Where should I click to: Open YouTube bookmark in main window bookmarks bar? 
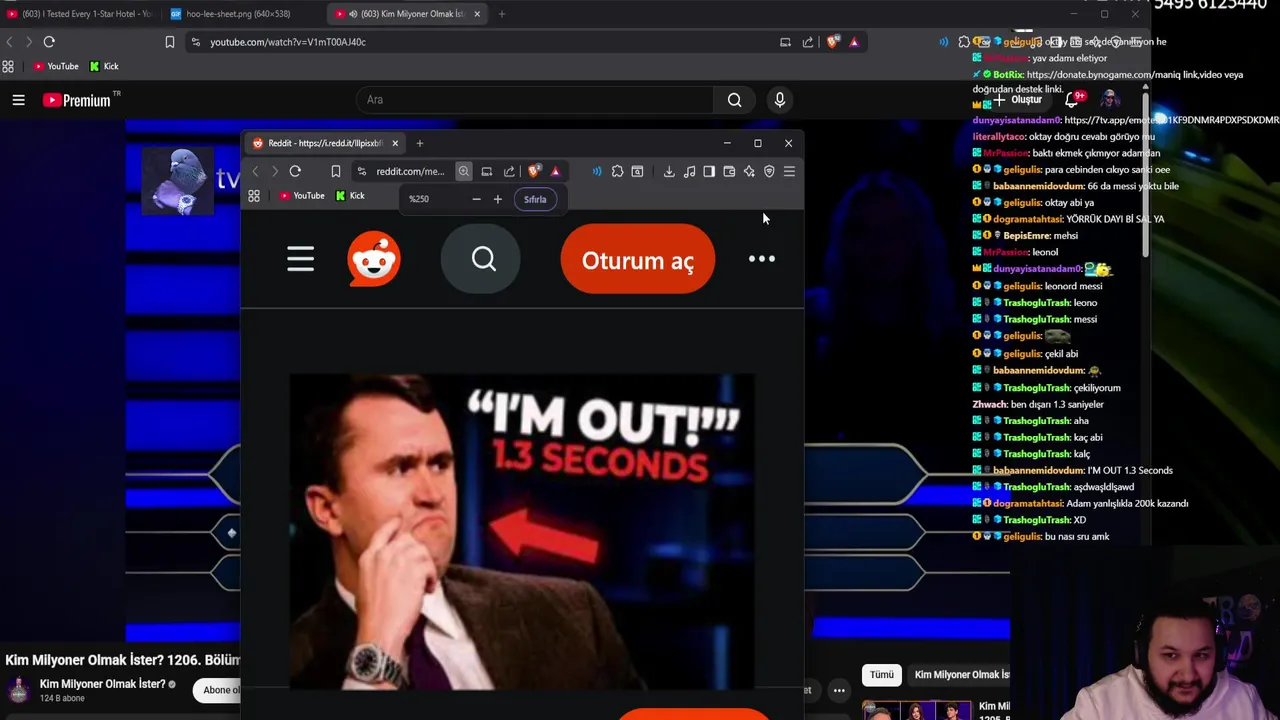(56, 66)
